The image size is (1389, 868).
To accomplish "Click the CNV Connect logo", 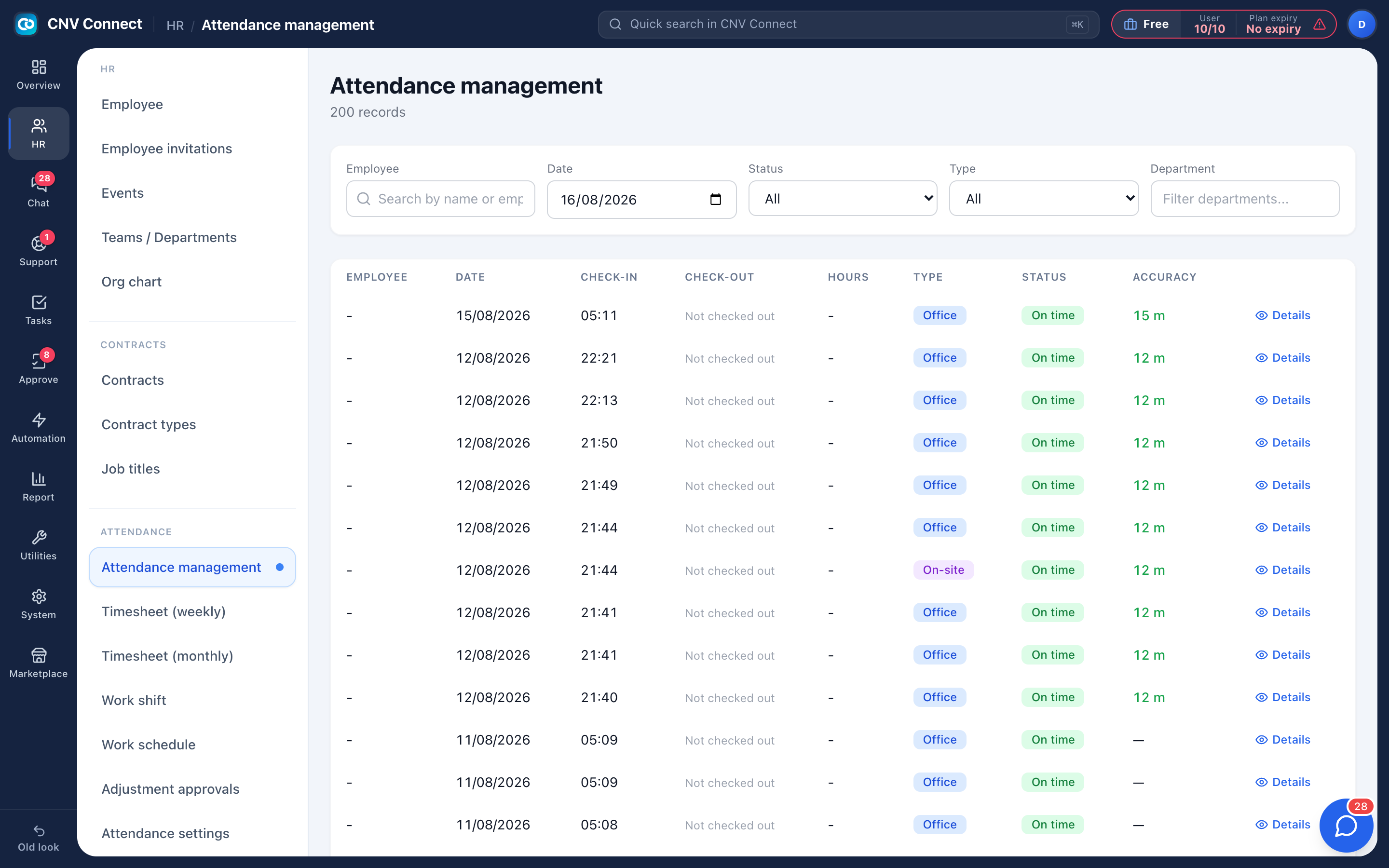I will [26, 24].
